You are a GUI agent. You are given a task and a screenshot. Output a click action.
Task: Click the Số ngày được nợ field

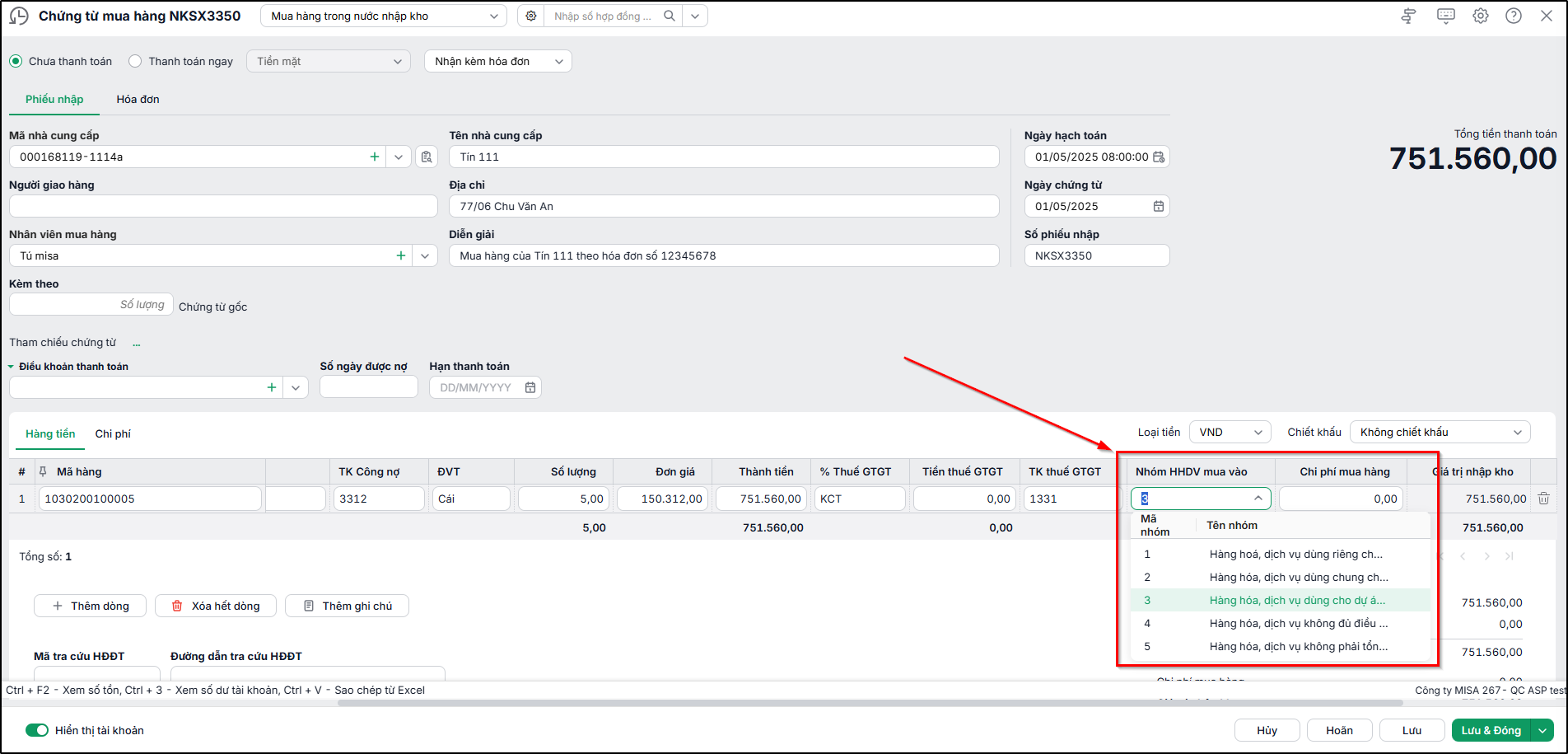click(369, 387)
